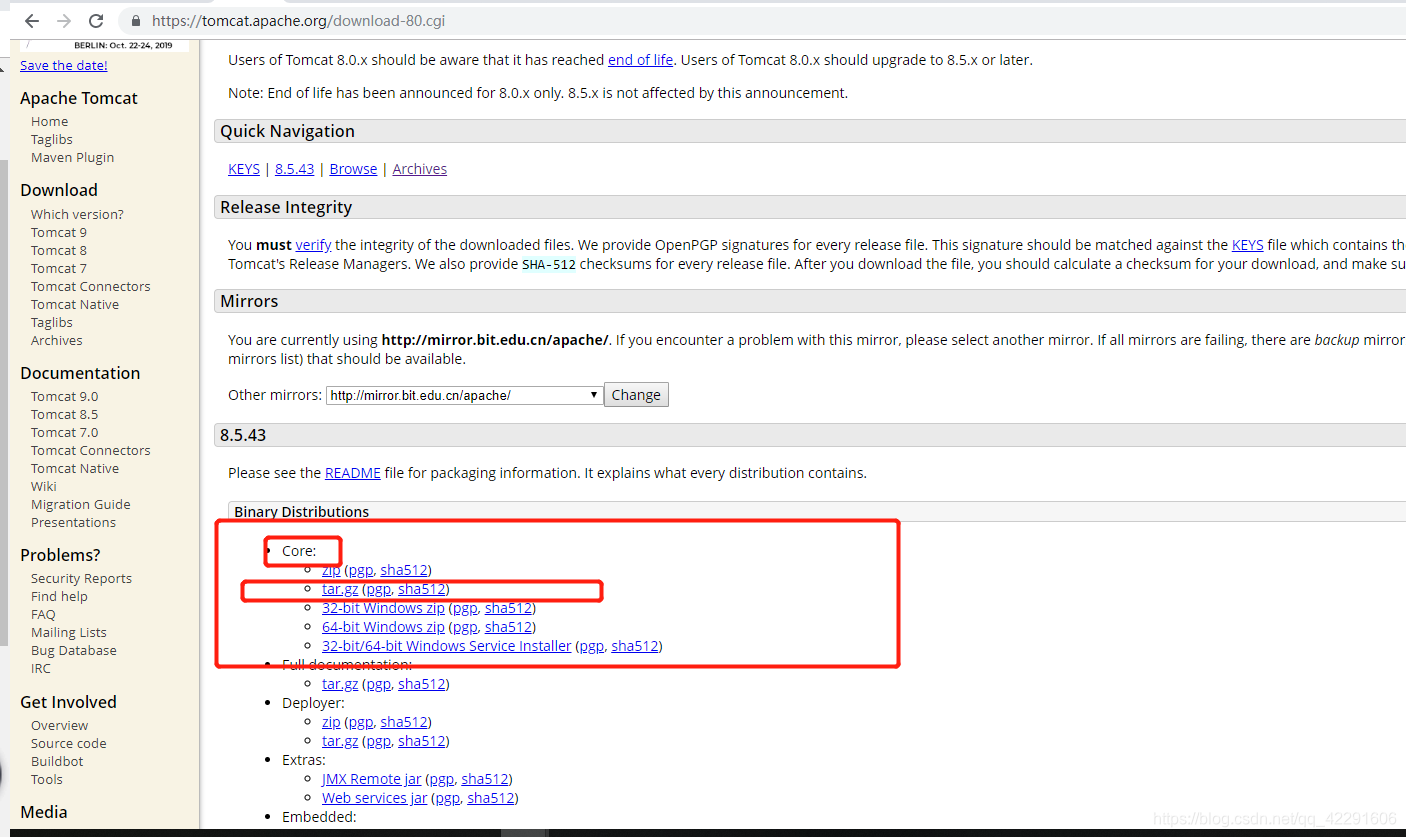Open Tomcat 7.0 documentation
The width and height of the screenshot is (1406, 837).
pyautogui.click(x=65, y=432)
